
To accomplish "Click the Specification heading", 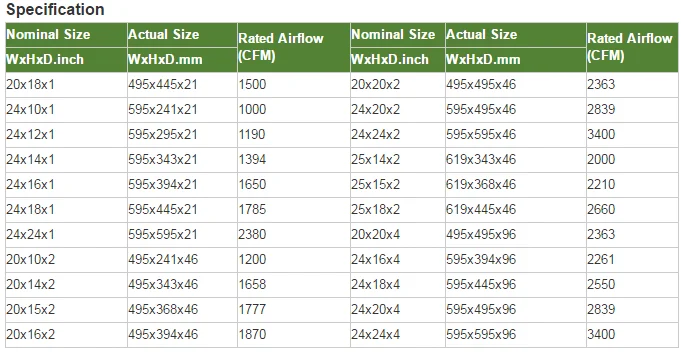I will pyautogui.click(x=55, y=9).
